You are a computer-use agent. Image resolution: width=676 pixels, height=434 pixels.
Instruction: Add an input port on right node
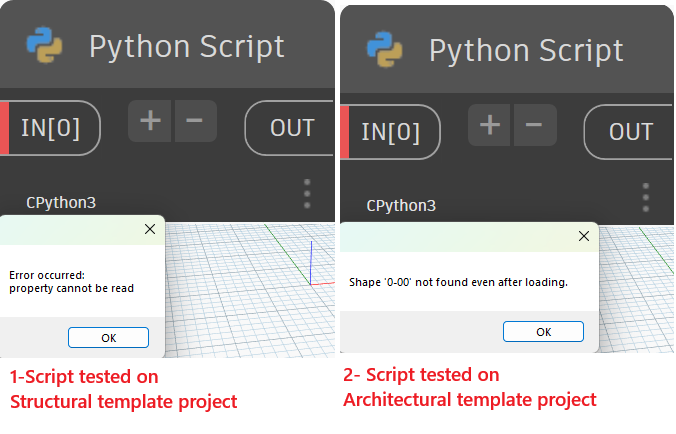tap(490, 125)
